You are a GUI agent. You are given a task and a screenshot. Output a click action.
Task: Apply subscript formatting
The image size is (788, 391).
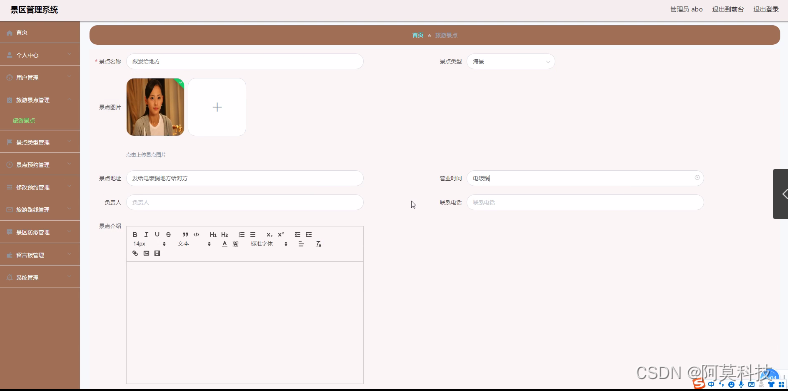coord(269,235)
